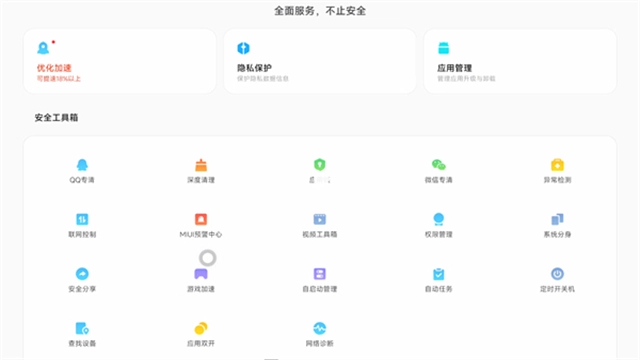Open 游戏加速 game booster

point(201,280)
